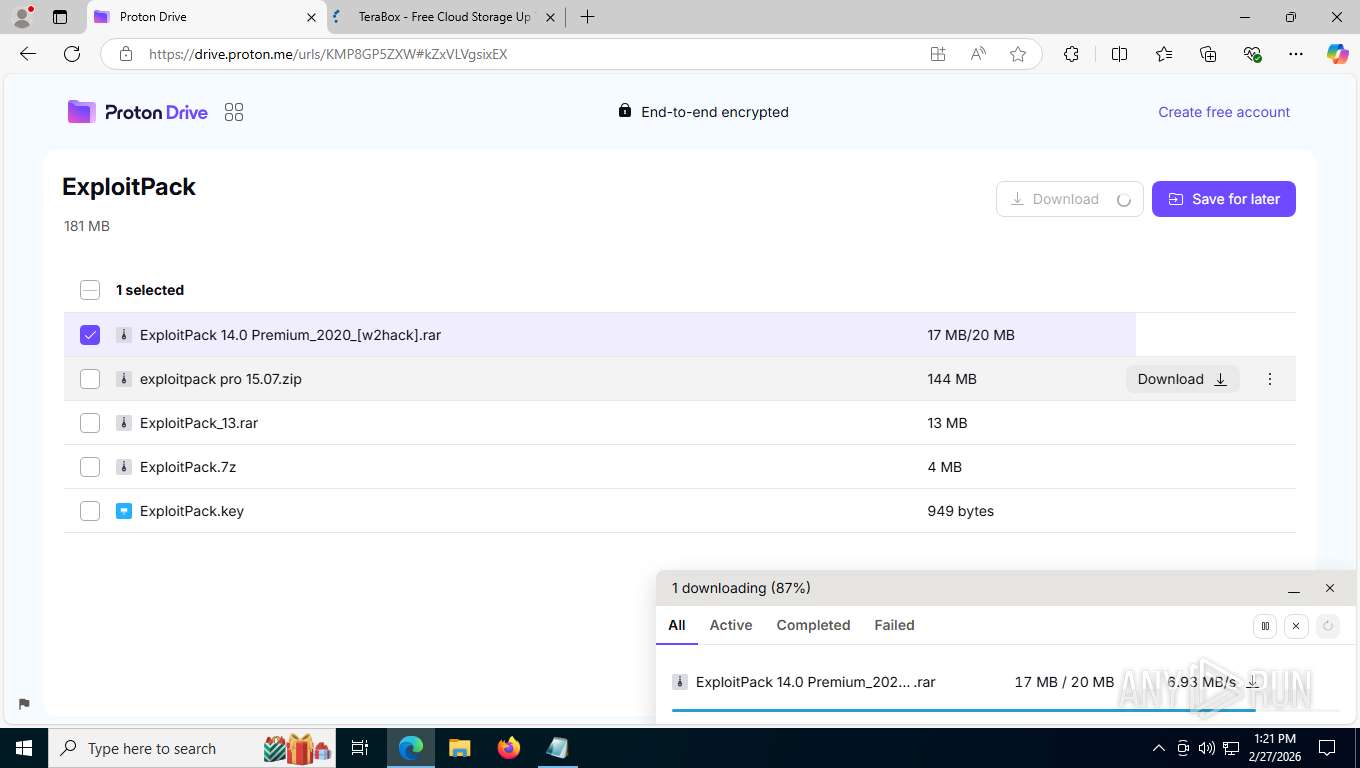1360x768 pixels.
Task: Switch to the TeraBox browser tab
Action: [444, 17]
